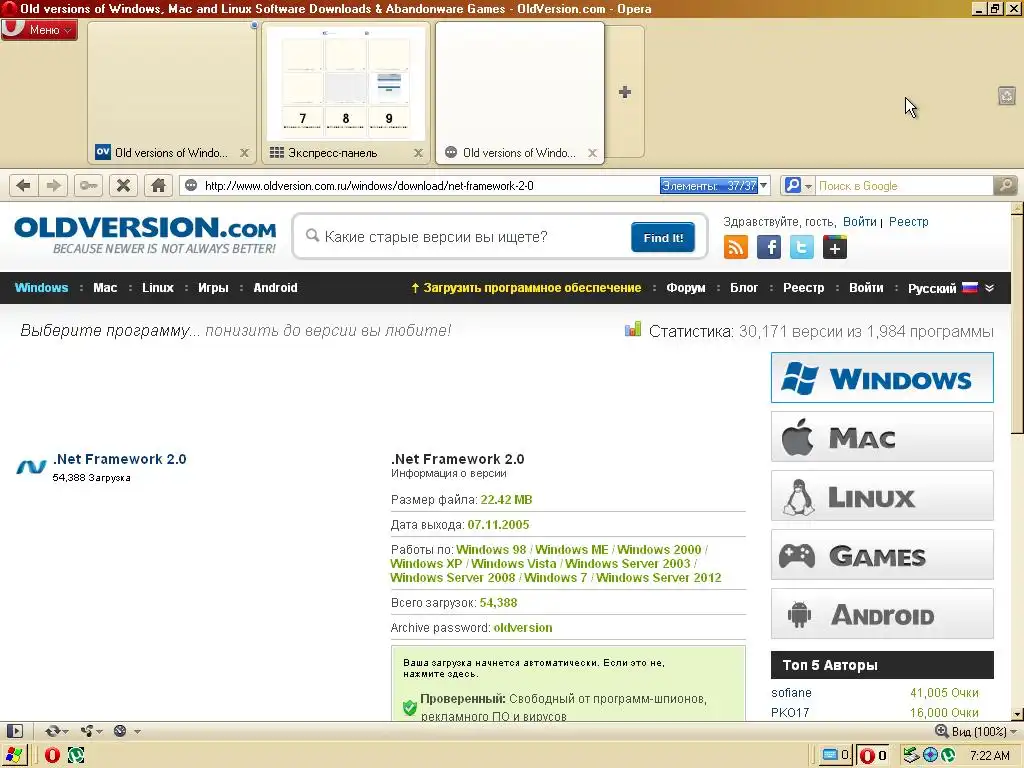Go forward with the forward arrow
1024x768 pixels.
tap(54, 186)
